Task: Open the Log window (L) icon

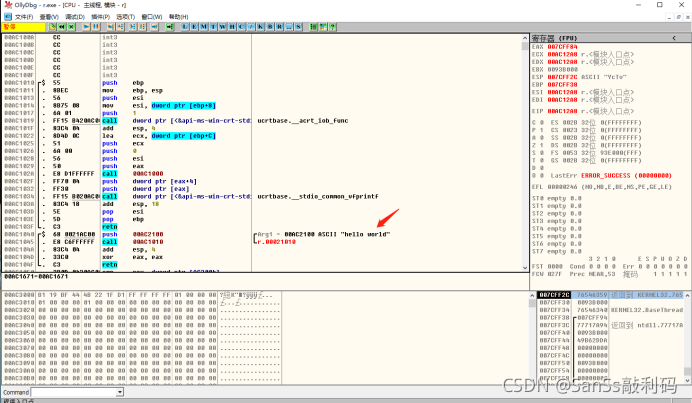Action: 183,27
